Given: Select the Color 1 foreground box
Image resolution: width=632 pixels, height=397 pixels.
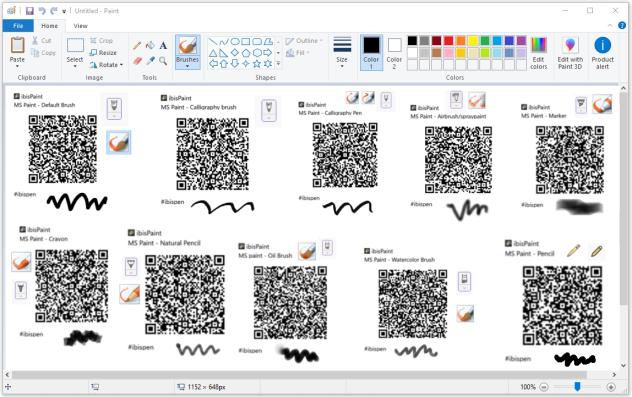Looking at the screenshot, I should 371,52.
